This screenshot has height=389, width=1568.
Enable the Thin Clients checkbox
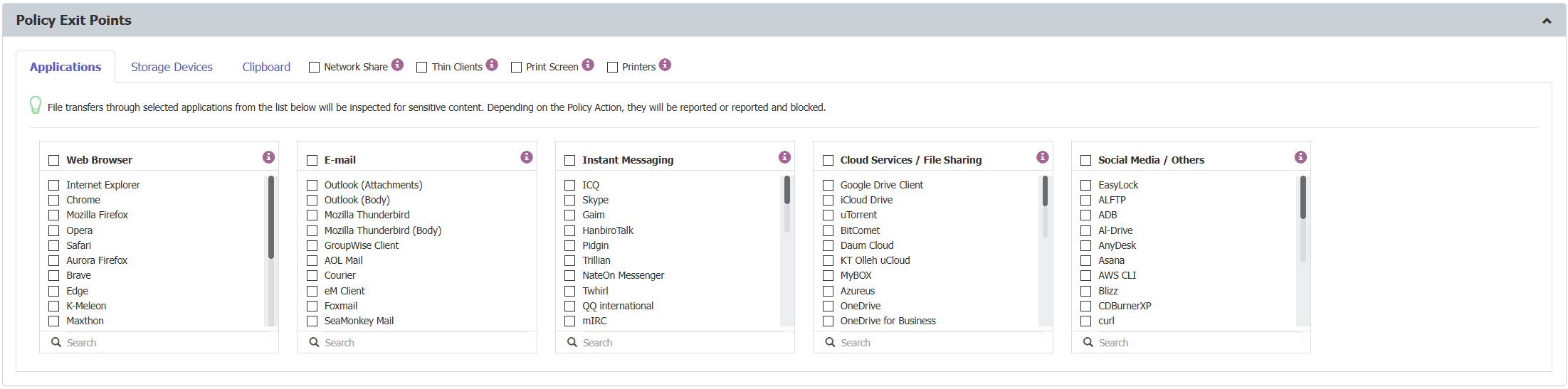coord(421,67)
